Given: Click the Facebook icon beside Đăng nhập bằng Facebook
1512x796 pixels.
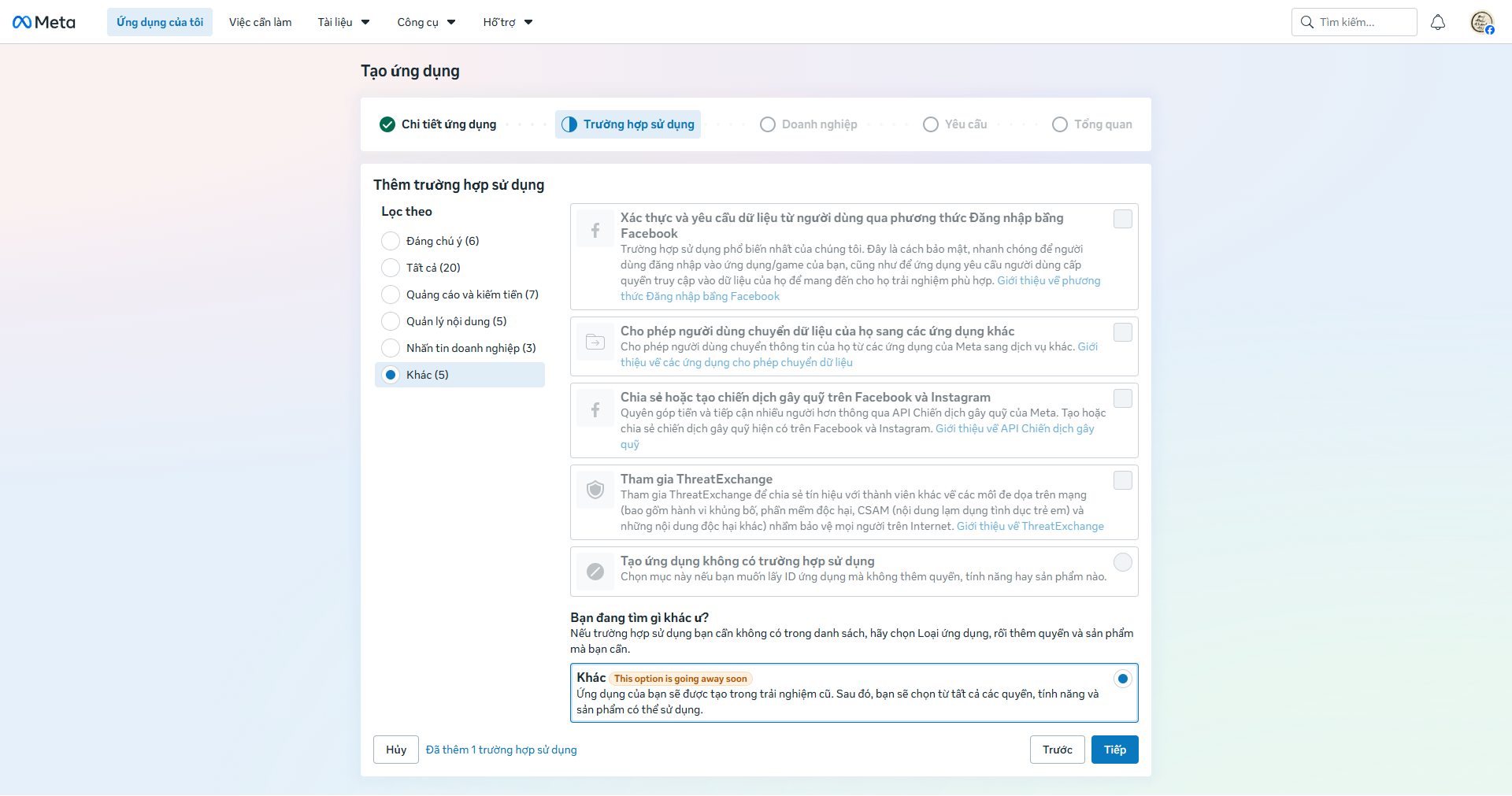Looking at the screenshot, I should [x=595, y=230].
